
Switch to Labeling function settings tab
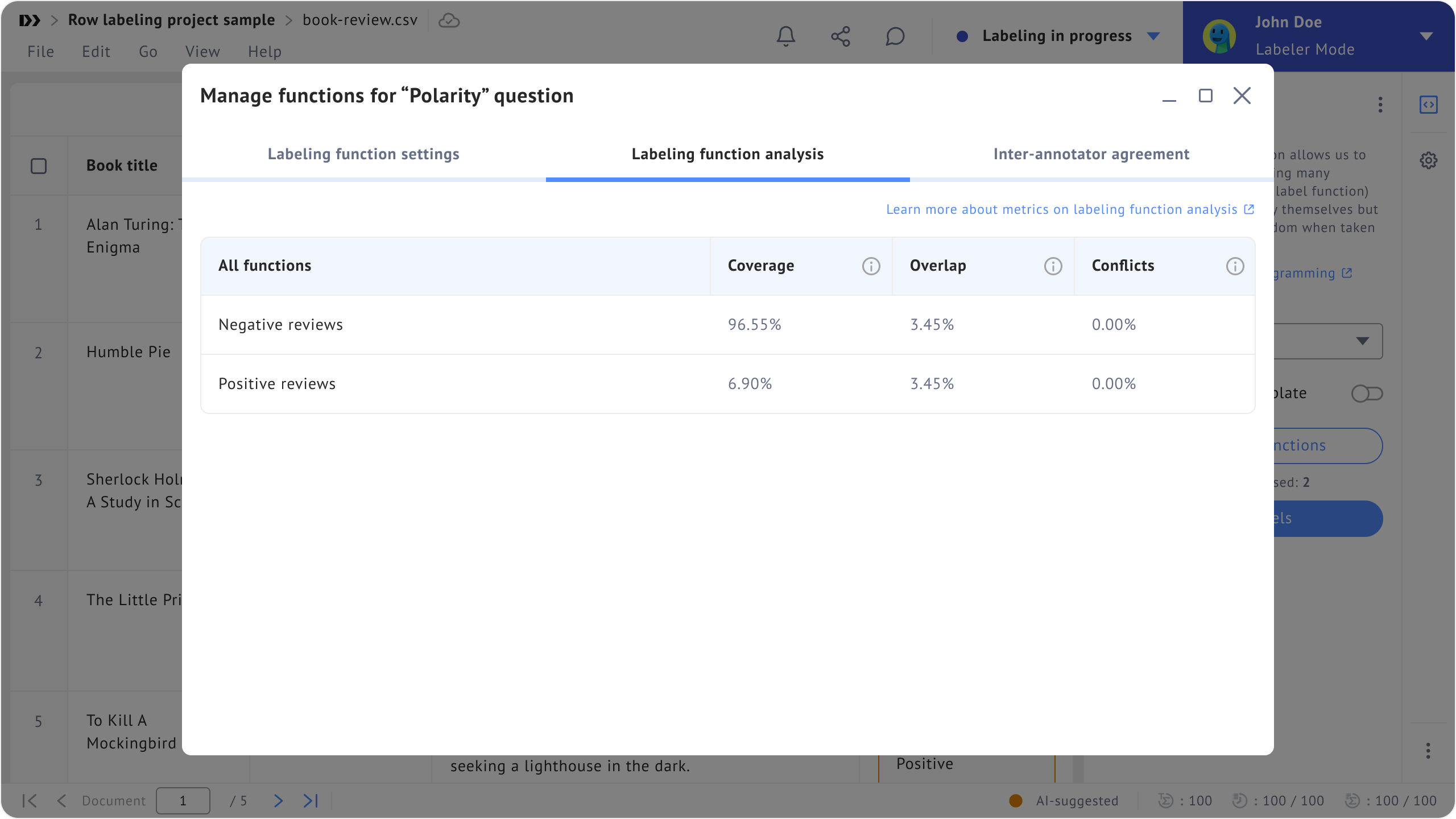coord(363,154)
